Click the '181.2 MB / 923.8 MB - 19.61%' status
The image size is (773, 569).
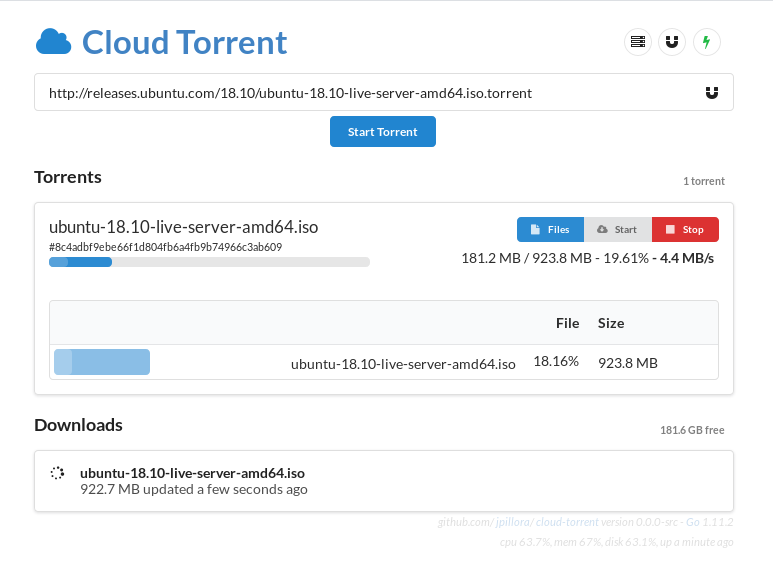555,258
